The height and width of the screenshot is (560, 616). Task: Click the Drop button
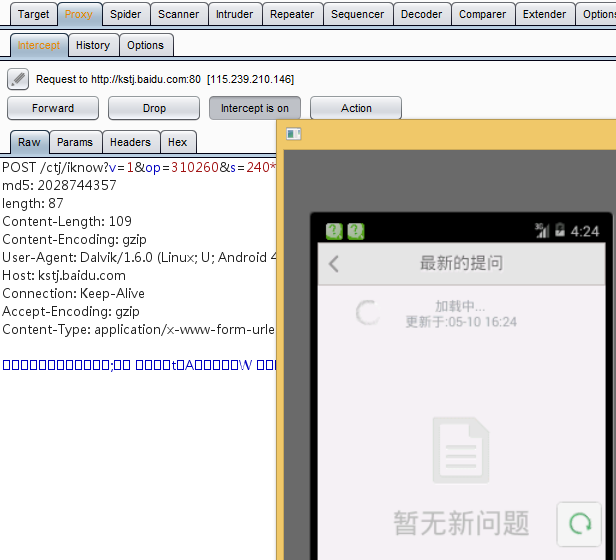coord(154,108)
